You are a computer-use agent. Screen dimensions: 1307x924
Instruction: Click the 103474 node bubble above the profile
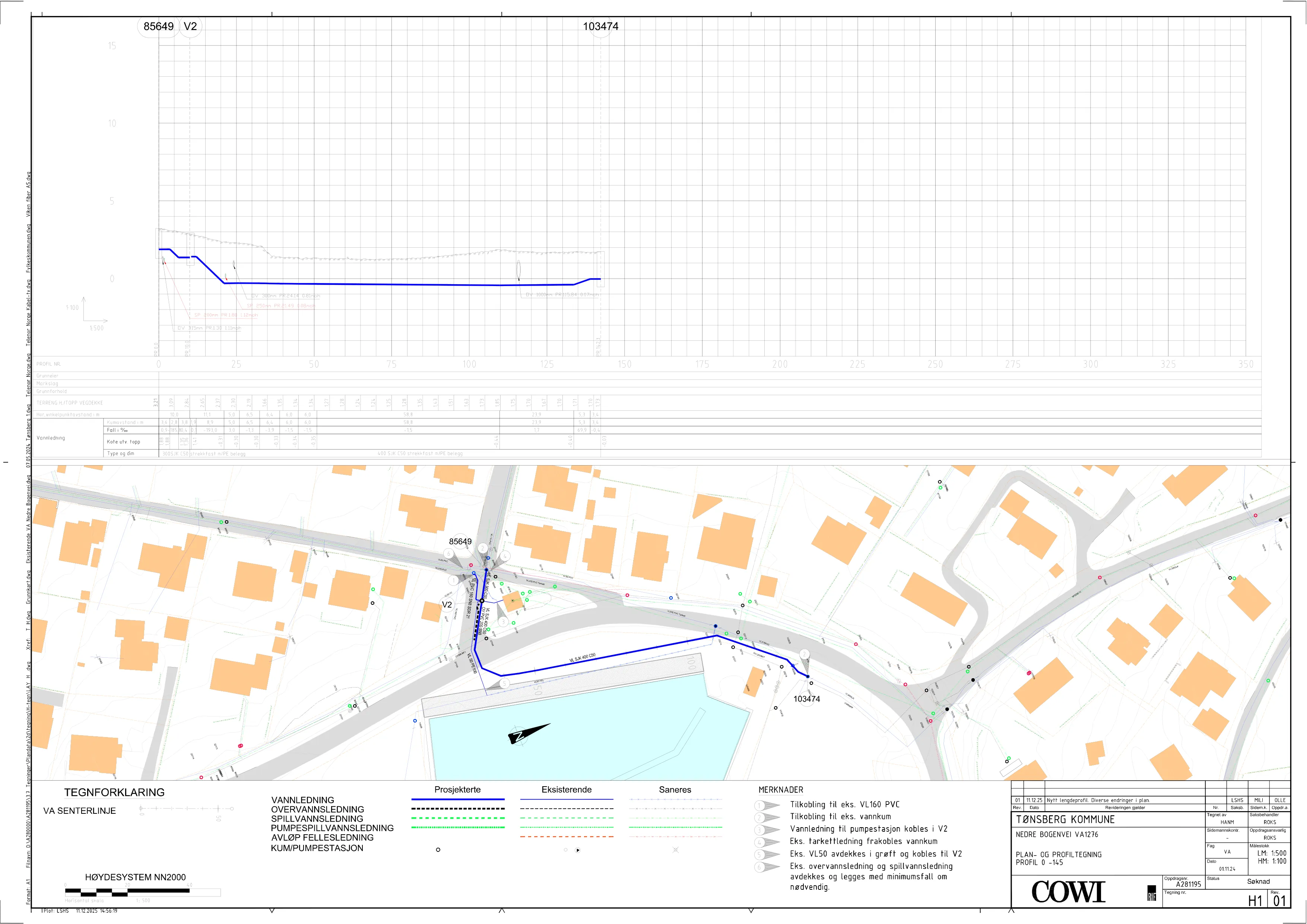click(x=600, y=26)
